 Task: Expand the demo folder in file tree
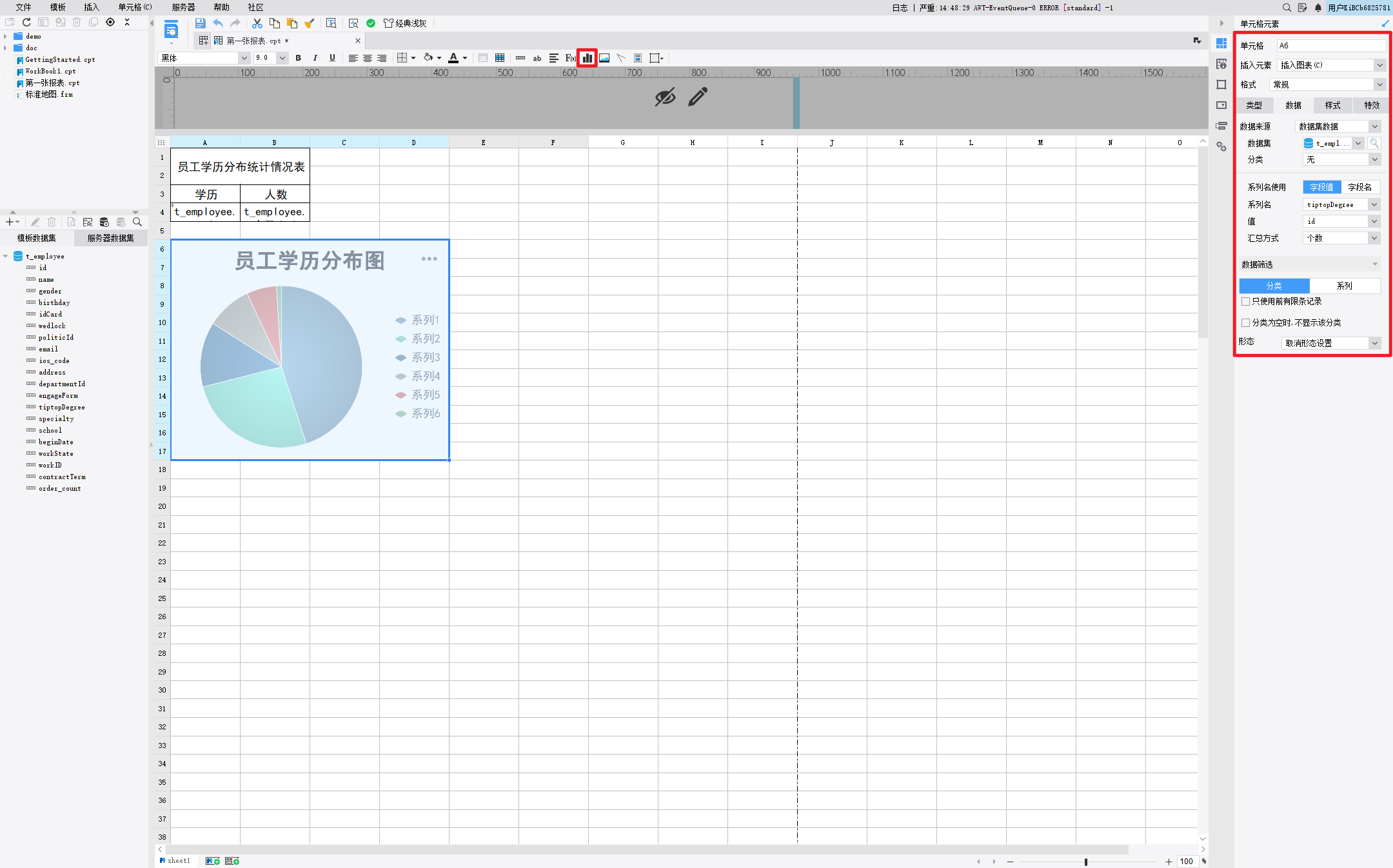click(x=6, y=36)
